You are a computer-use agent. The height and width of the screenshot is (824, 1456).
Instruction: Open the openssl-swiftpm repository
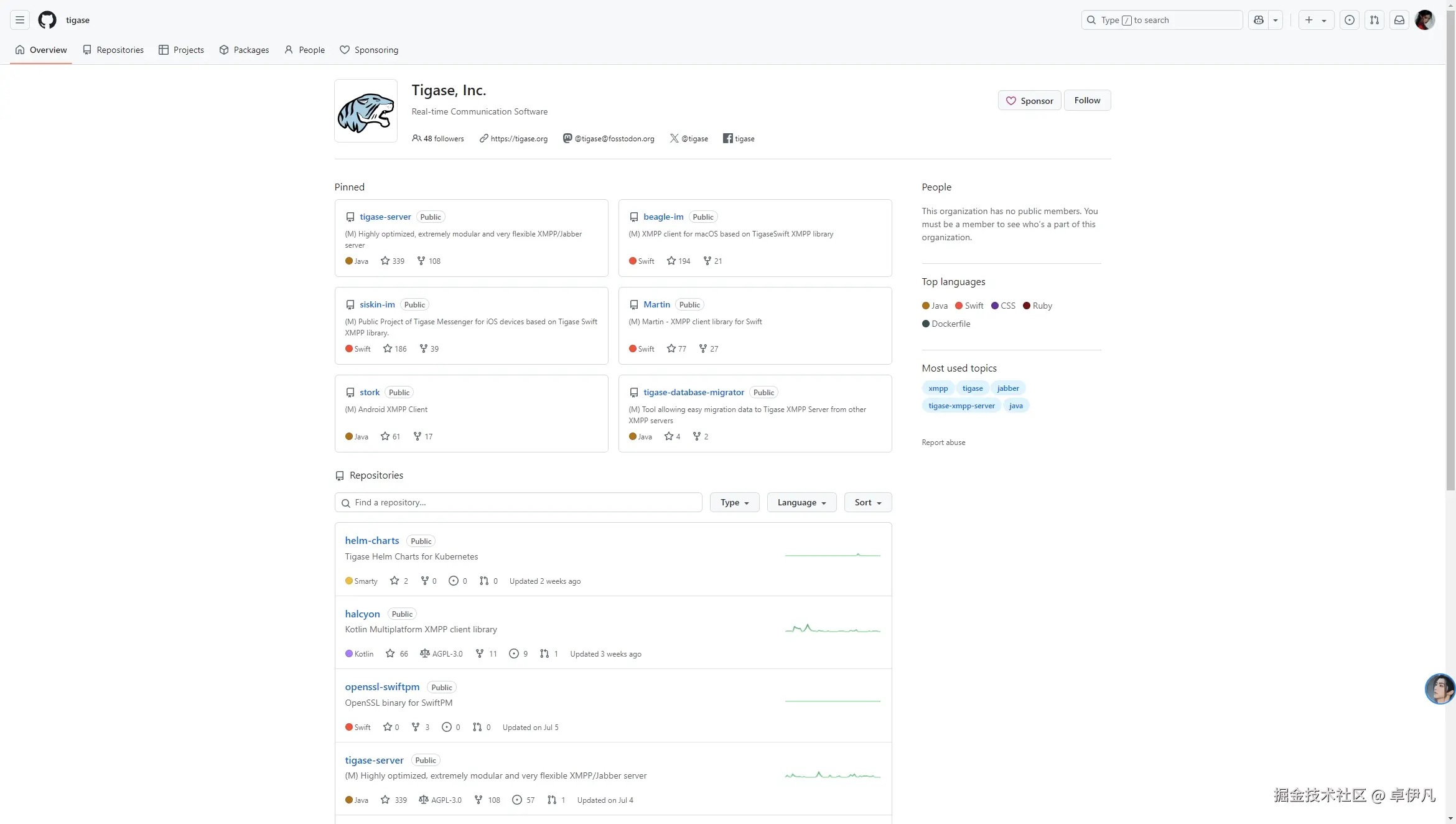[x=382, y=686]
